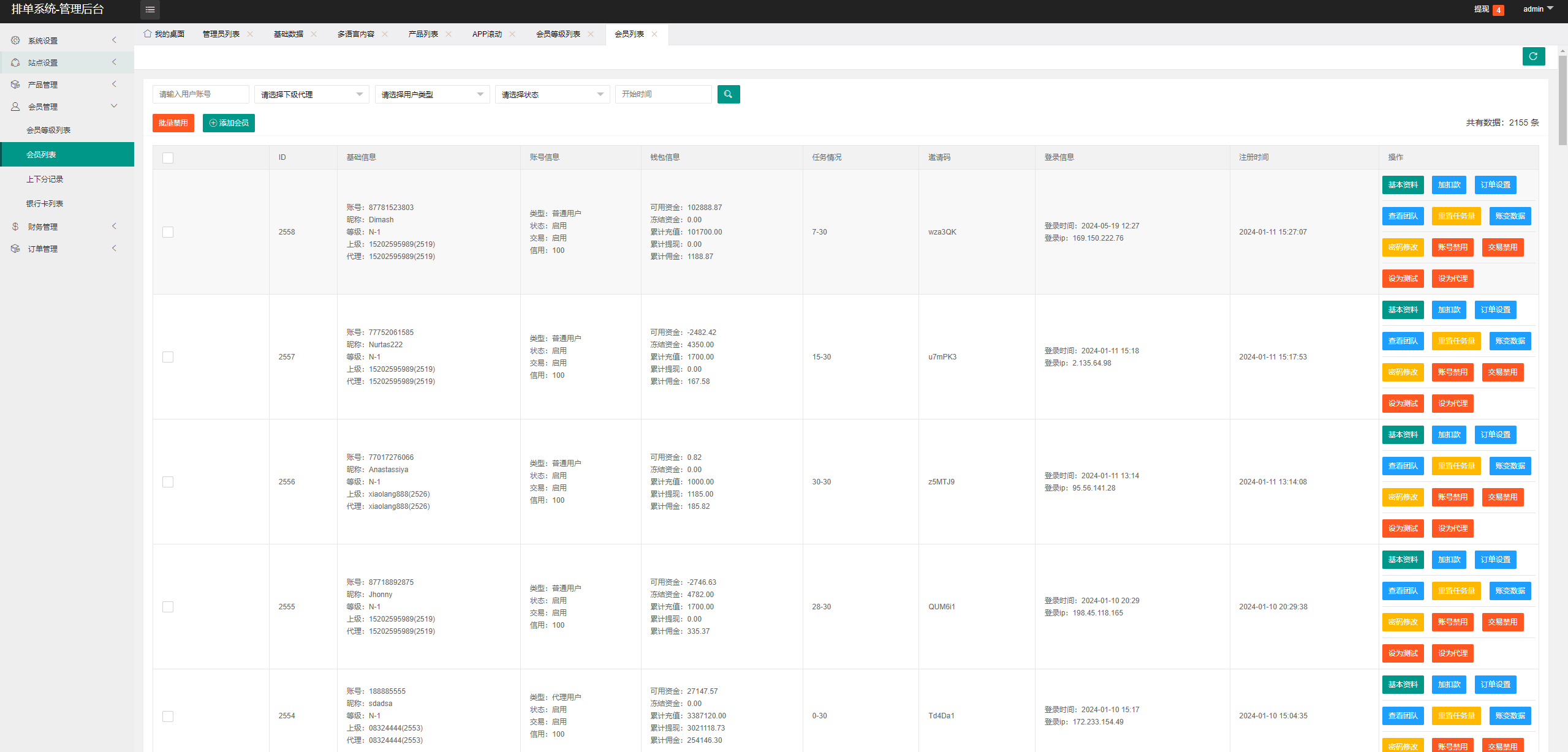Close the 多语言内容 tab
The height and width of the screenshot is (752, 1568).
click(x=385, y=34)
